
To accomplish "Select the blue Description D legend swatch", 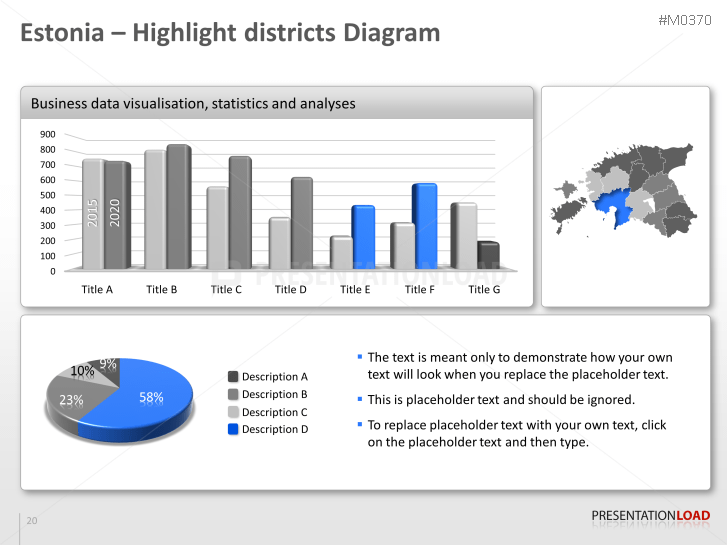I will tap(233, 429).
